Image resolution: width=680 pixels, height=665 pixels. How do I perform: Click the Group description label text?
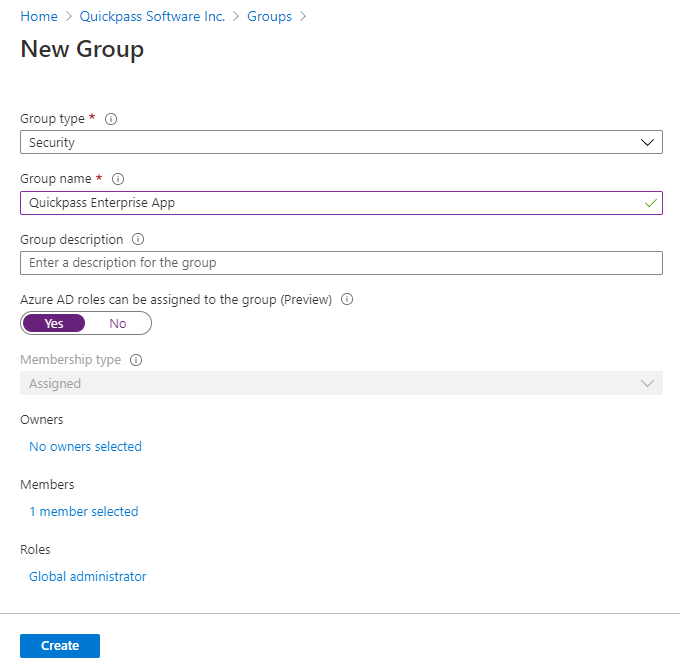[72, 239]
